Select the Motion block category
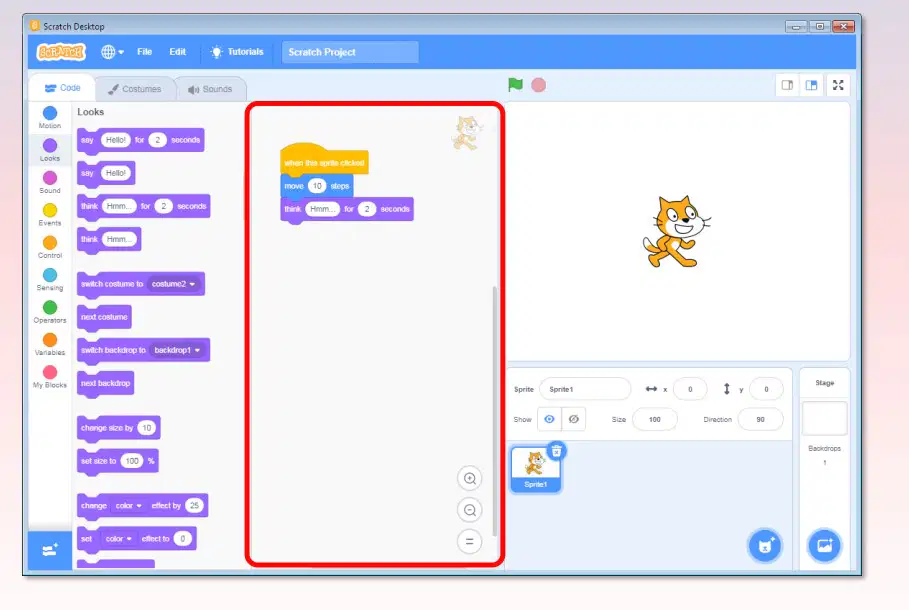The height and width of the screenshot is (610, 909). point(50,117)
